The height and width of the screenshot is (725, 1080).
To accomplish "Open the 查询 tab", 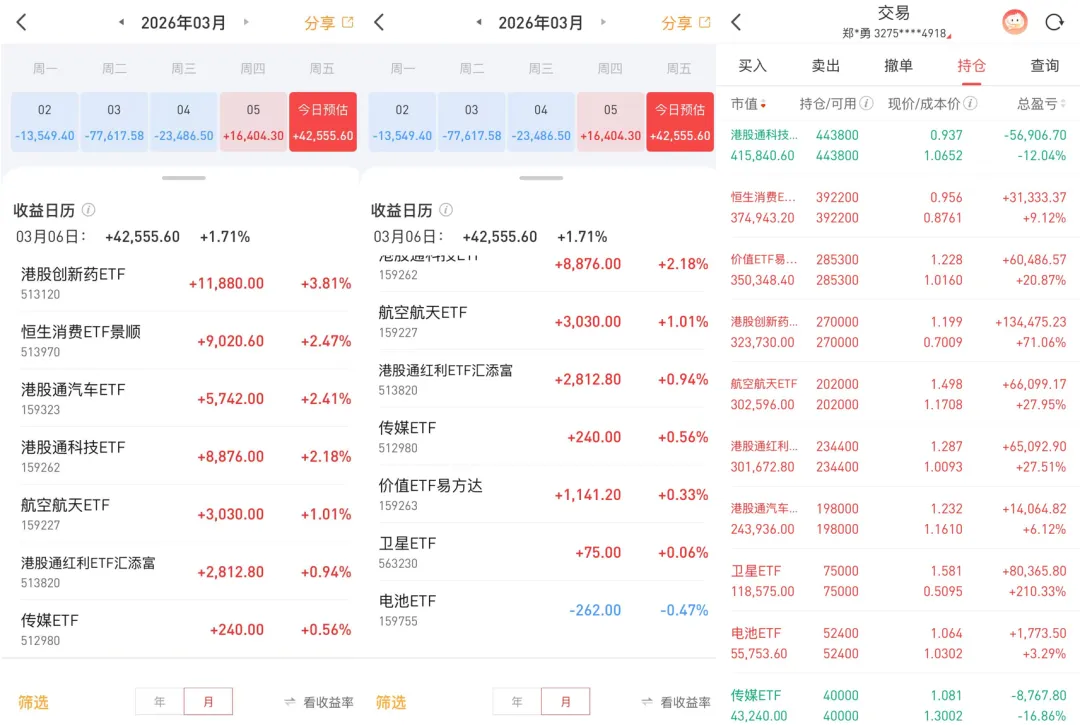I will tap(1044, 65).
